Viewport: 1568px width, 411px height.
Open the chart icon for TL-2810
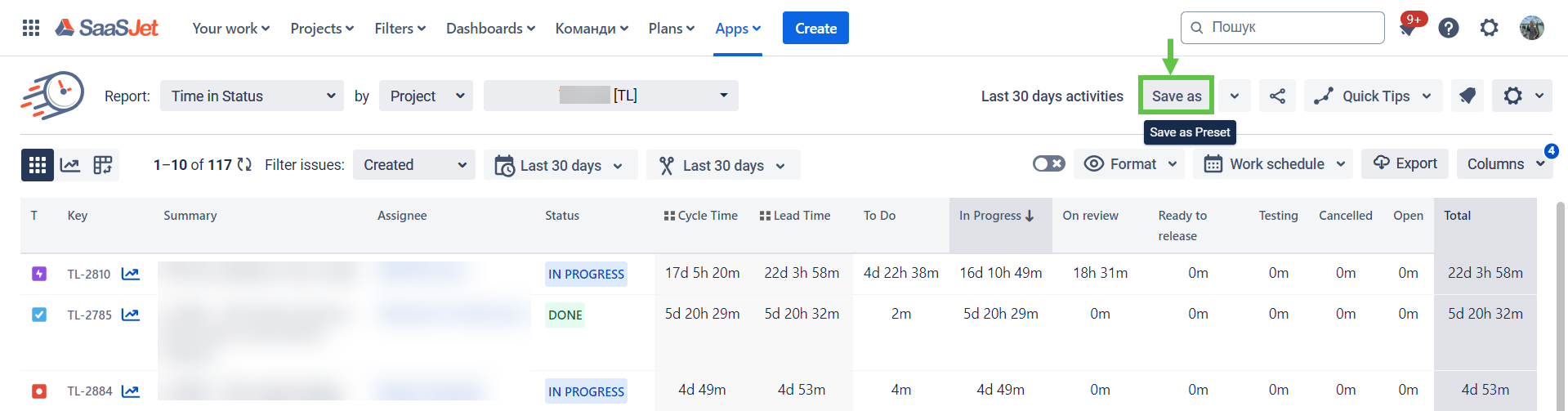pos(131,274)
